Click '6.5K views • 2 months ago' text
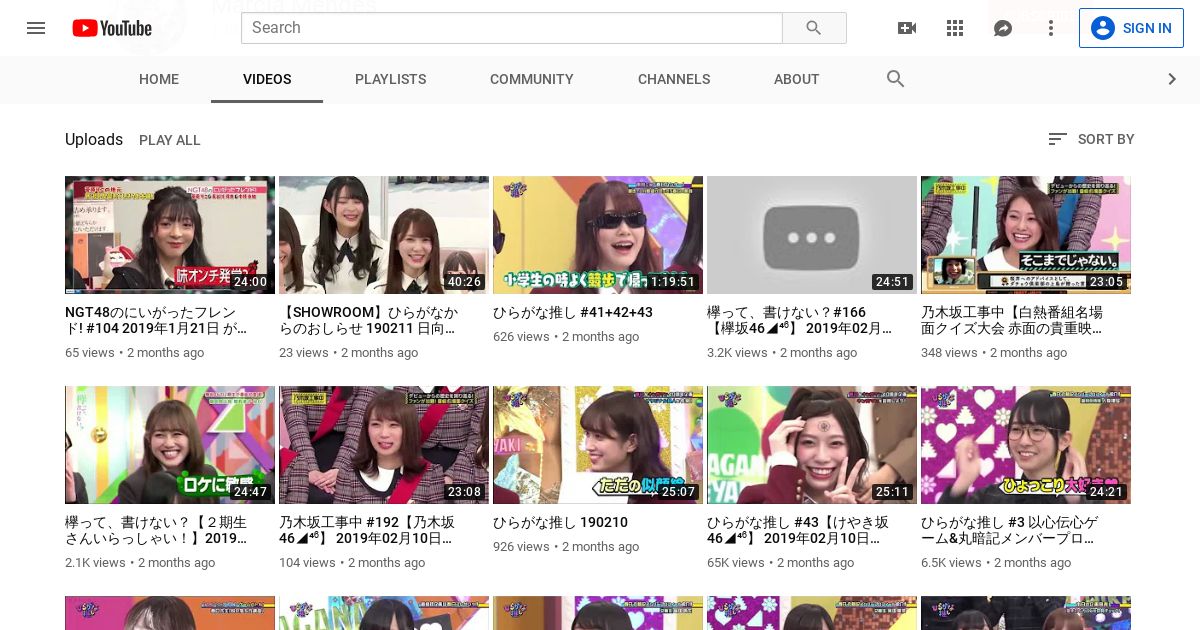The height and width of the screenshot is (630, 1200). [996, 563]
